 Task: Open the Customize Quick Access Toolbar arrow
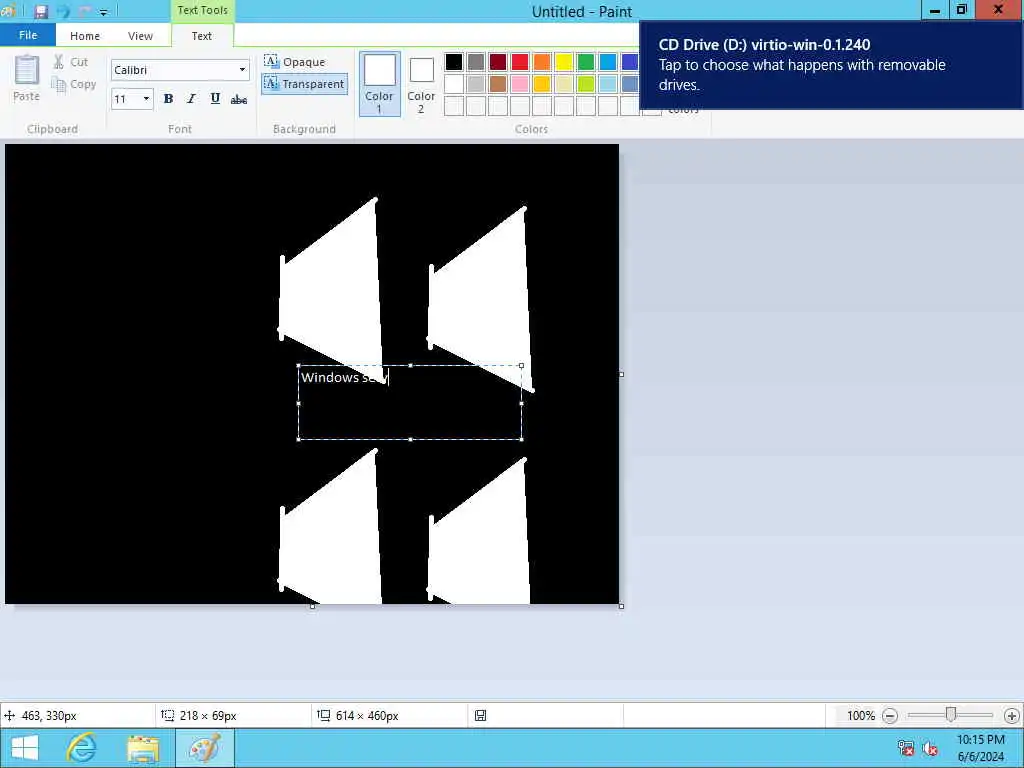pos(103,12)
